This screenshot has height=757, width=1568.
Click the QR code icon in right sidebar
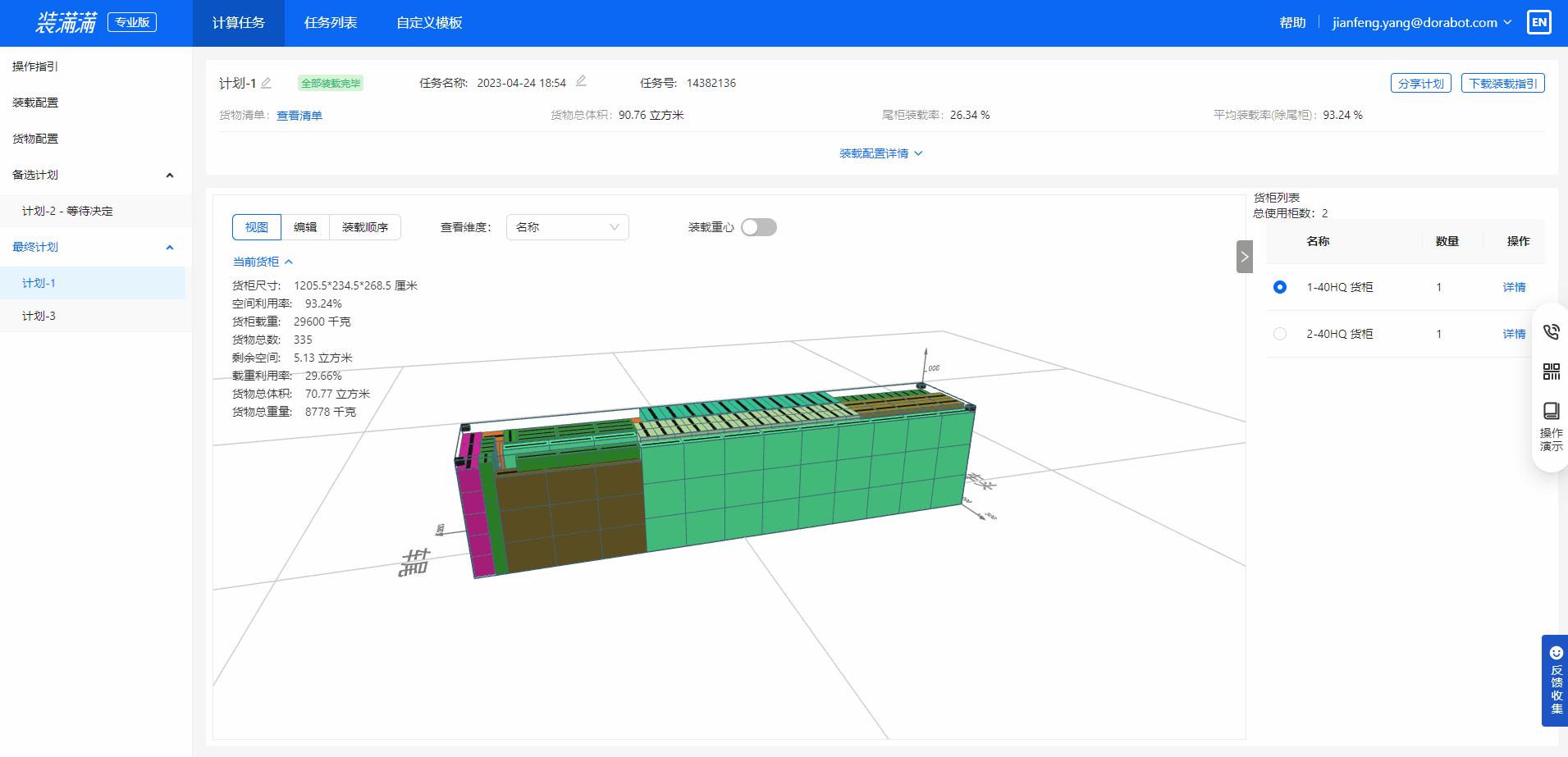coord(1552,371)
